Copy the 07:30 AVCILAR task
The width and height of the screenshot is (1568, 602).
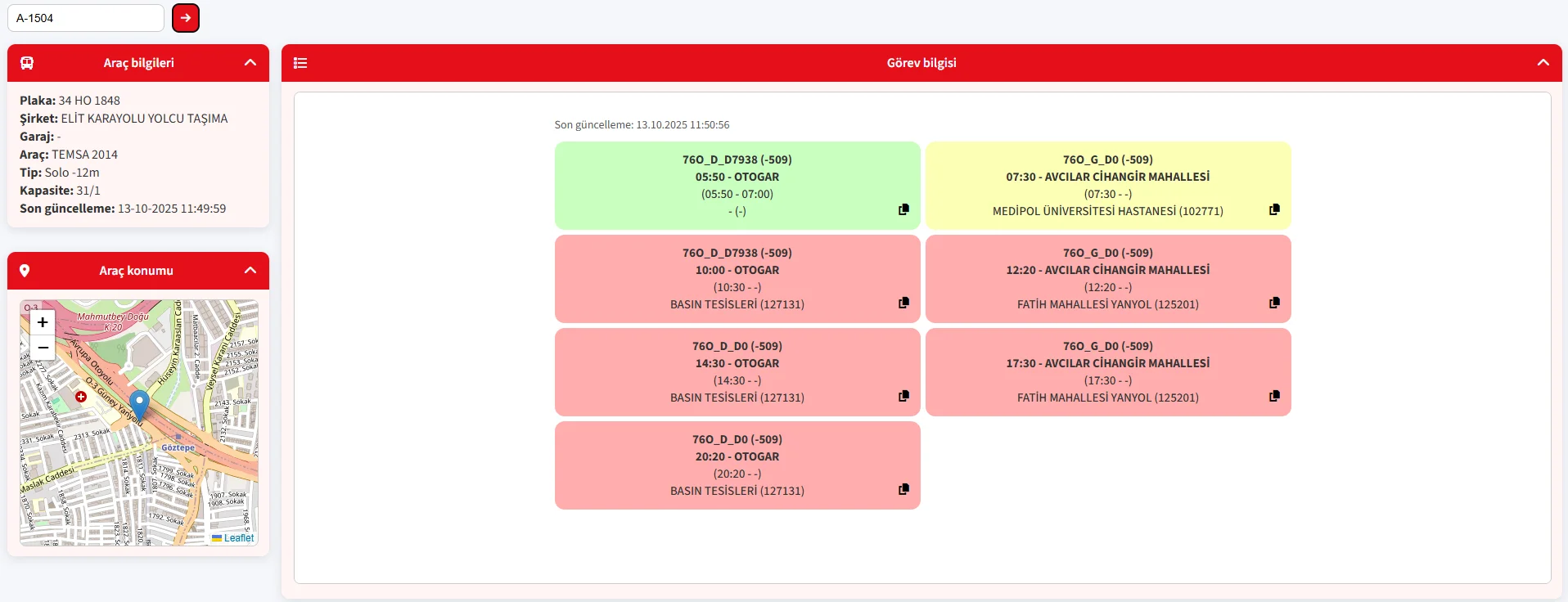(1274, 209)
